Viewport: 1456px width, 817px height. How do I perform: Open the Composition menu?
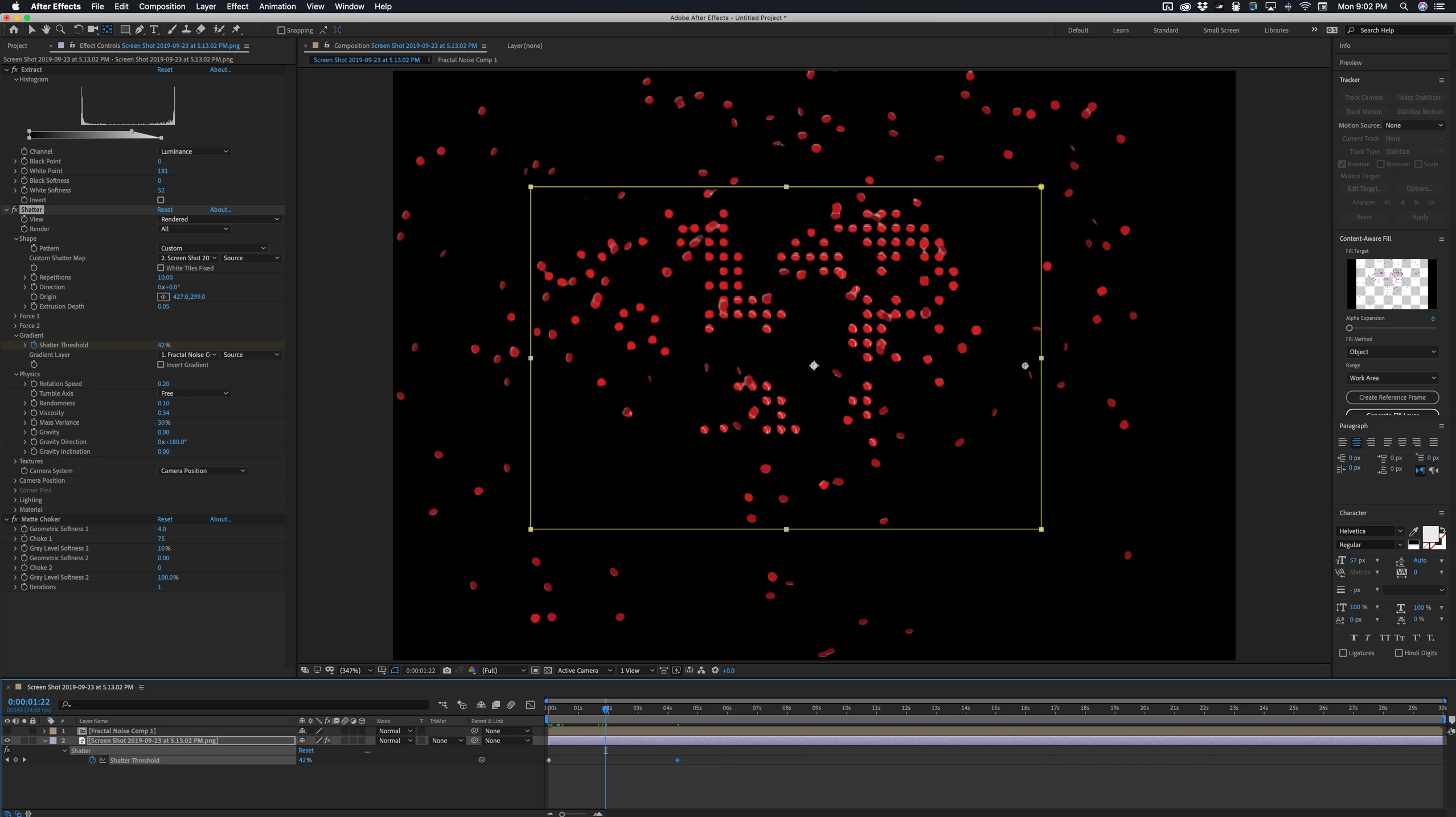coord(162,6)
